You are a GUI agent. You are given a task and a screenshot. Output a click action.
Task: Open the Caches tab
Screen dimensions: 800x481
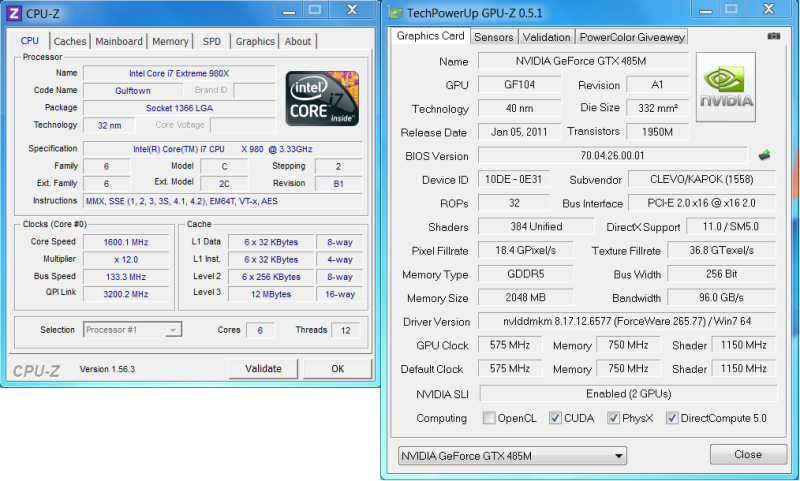pyautogui.click(x=70, y=41)
